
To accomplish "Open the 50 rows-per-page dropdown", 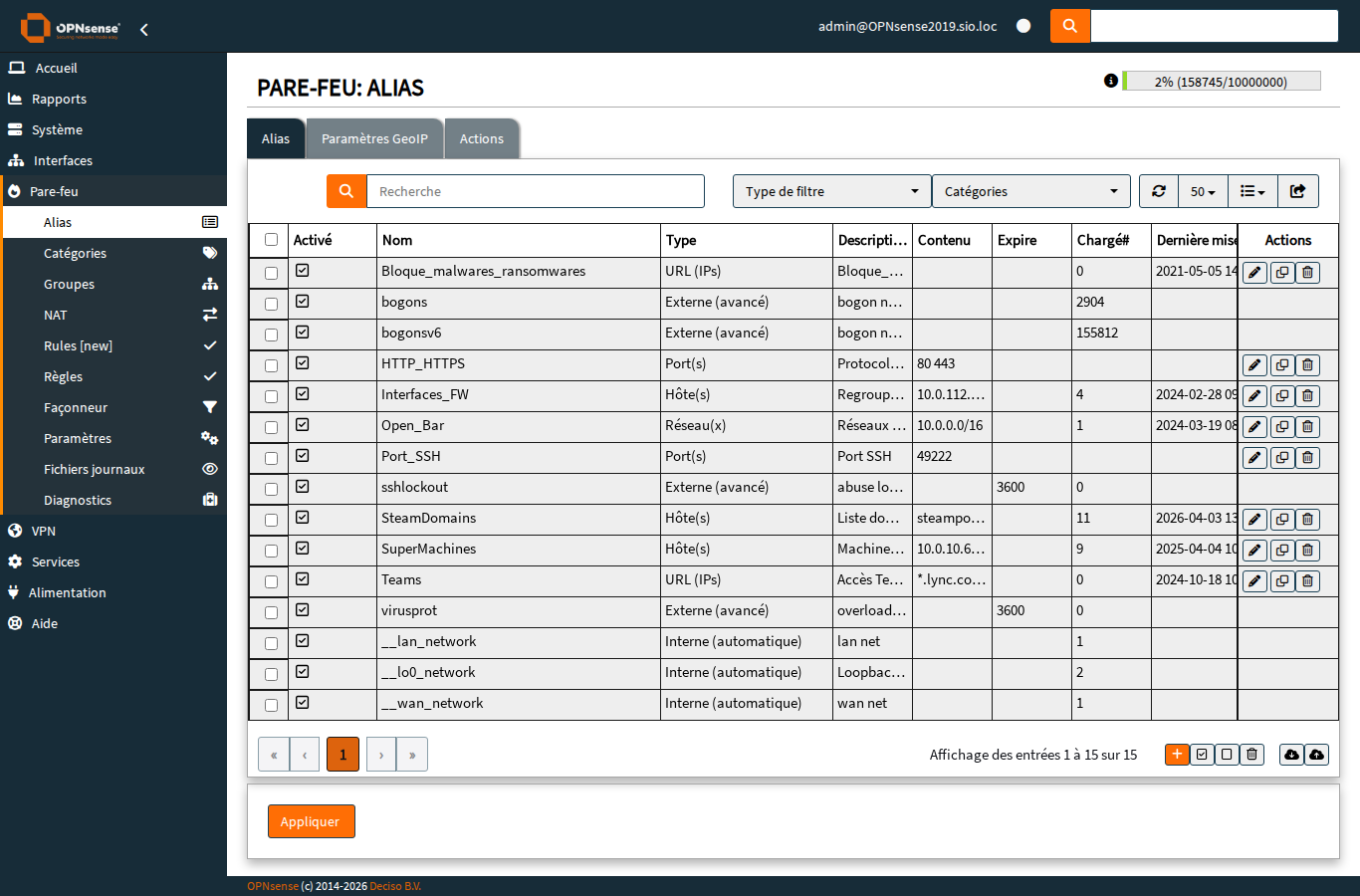I will 1203,191.
